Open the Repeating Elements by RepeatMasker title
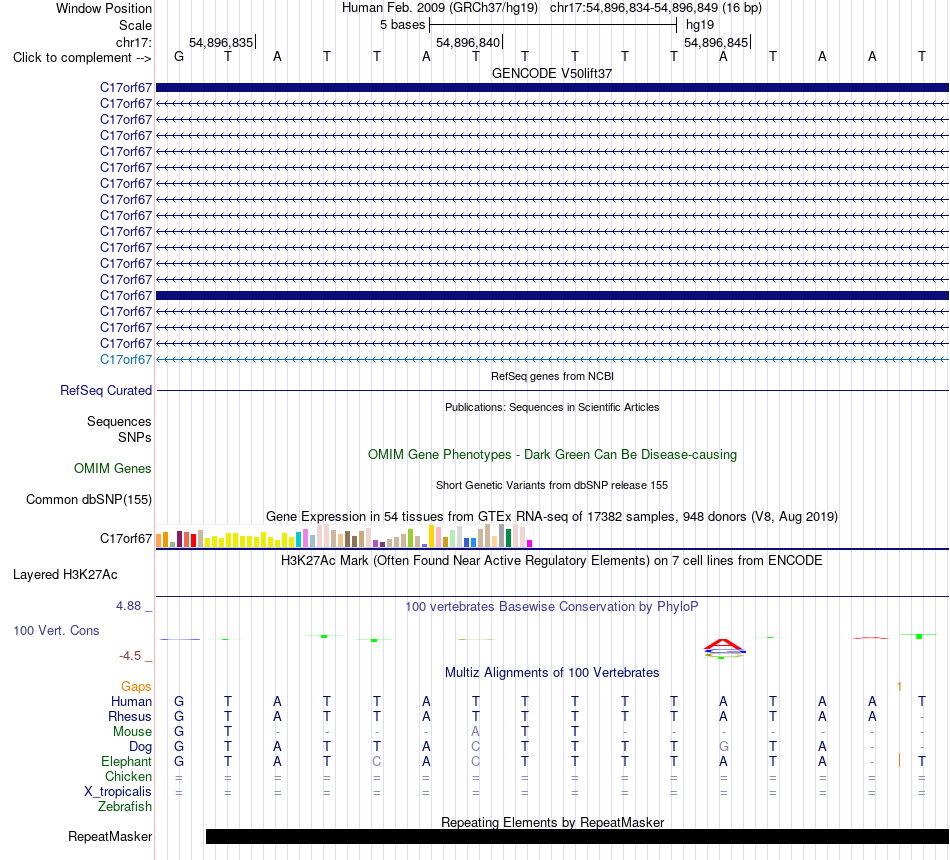Screen dimensions: 950x860 point(552,822)
